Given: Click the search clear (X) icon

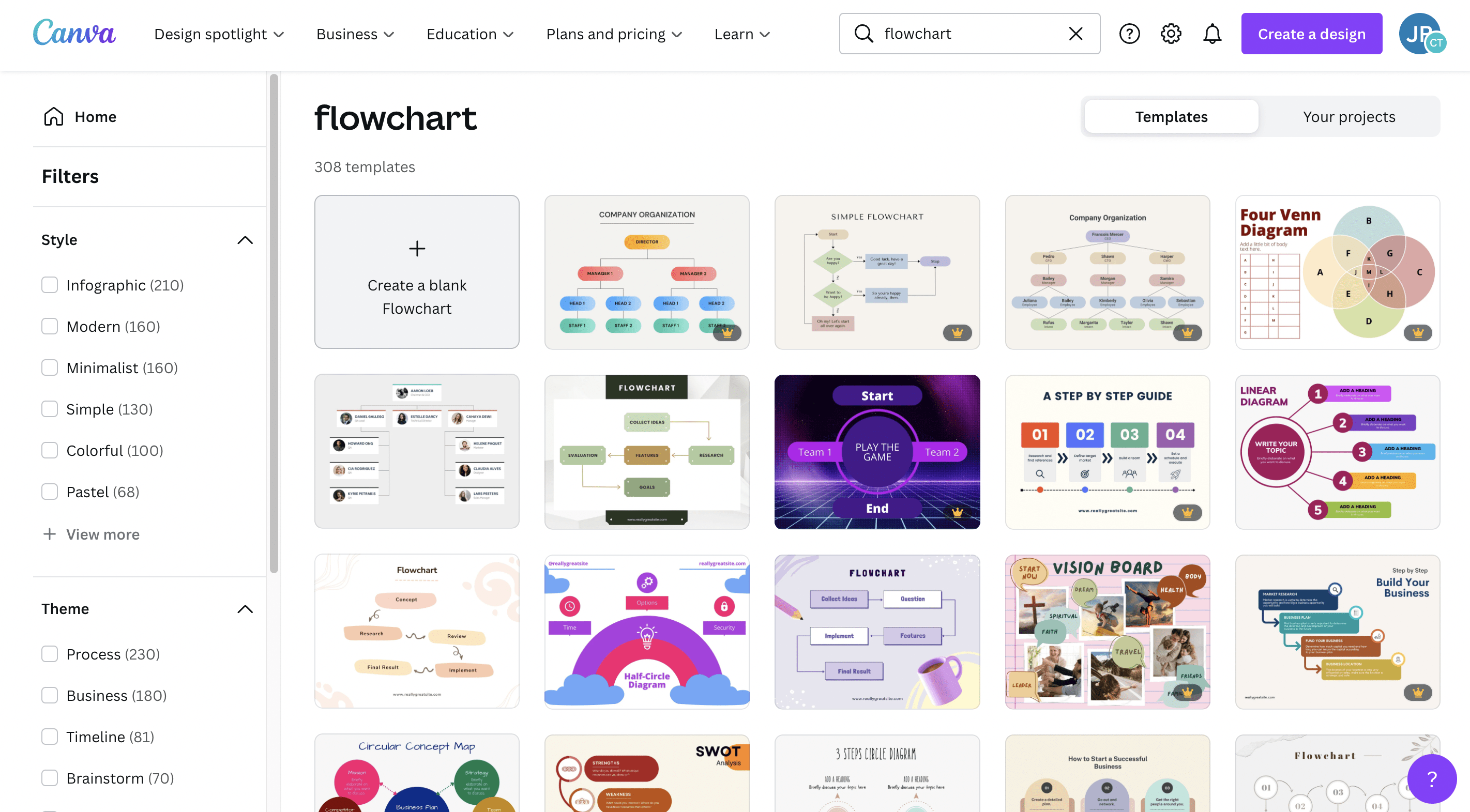Looking at the screenshot, I should tap(1075, 33).
